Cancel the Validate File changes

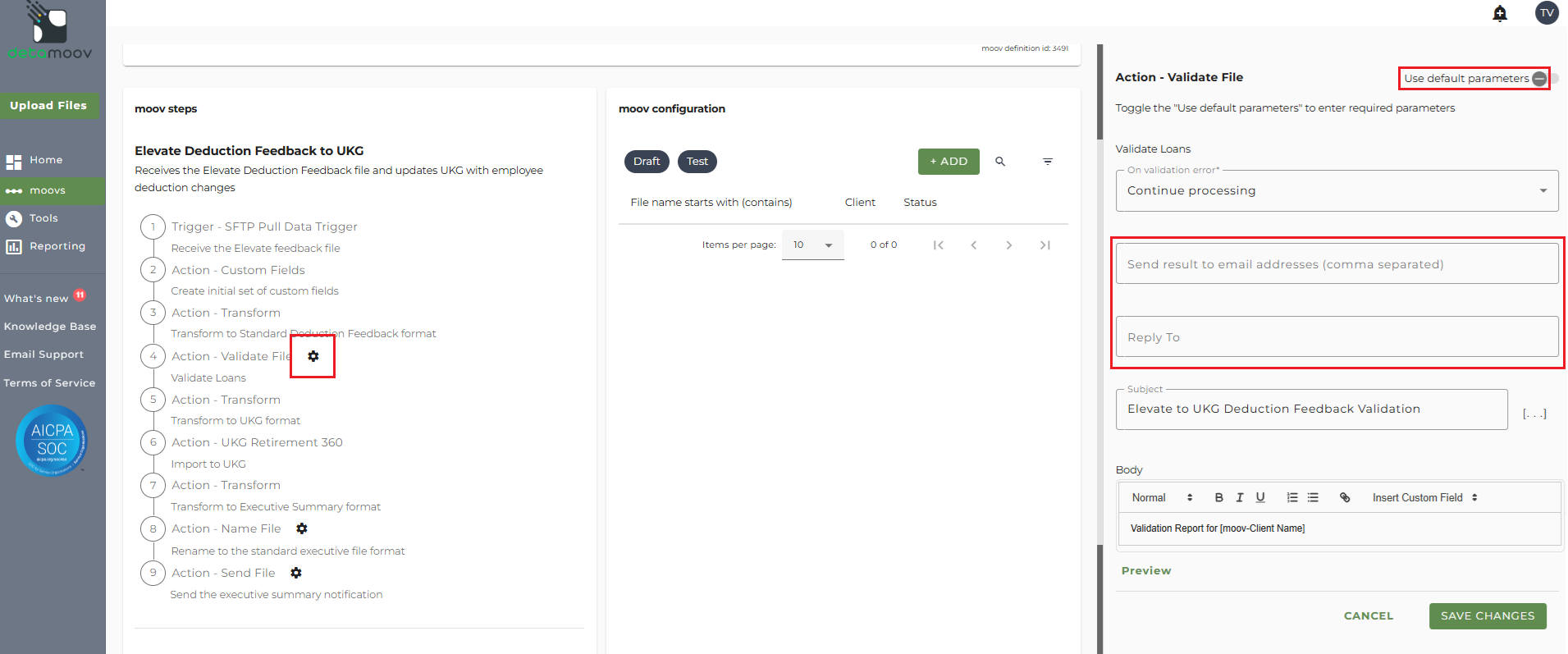1369,616
